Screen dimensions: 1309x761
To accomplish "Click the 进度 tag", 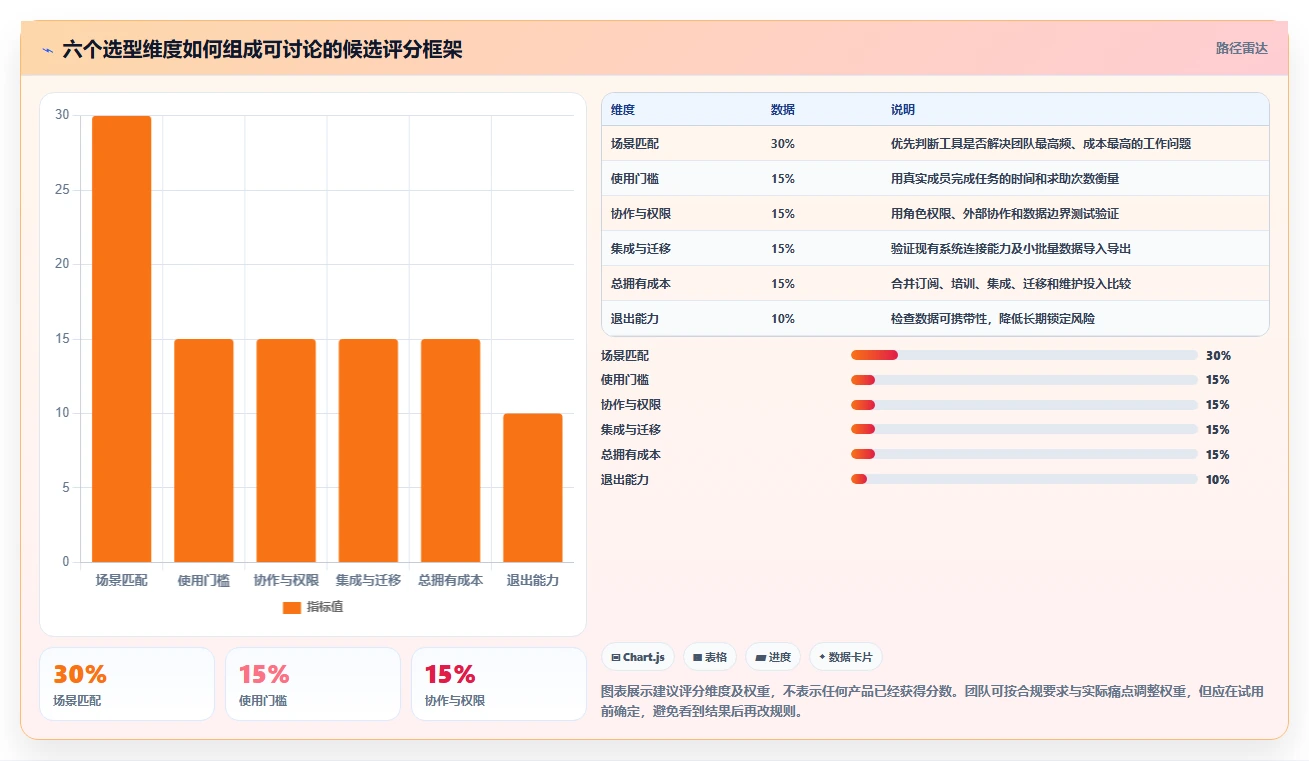I will coord(773,657).
